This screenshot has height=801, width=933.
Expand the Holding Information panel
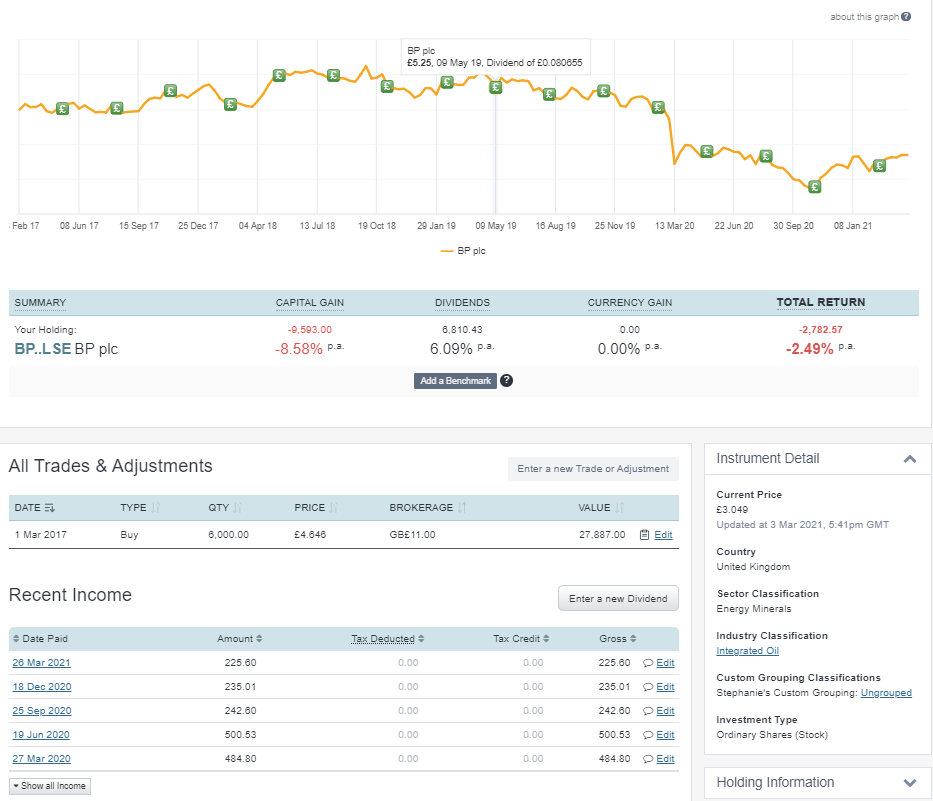point(909,783)
